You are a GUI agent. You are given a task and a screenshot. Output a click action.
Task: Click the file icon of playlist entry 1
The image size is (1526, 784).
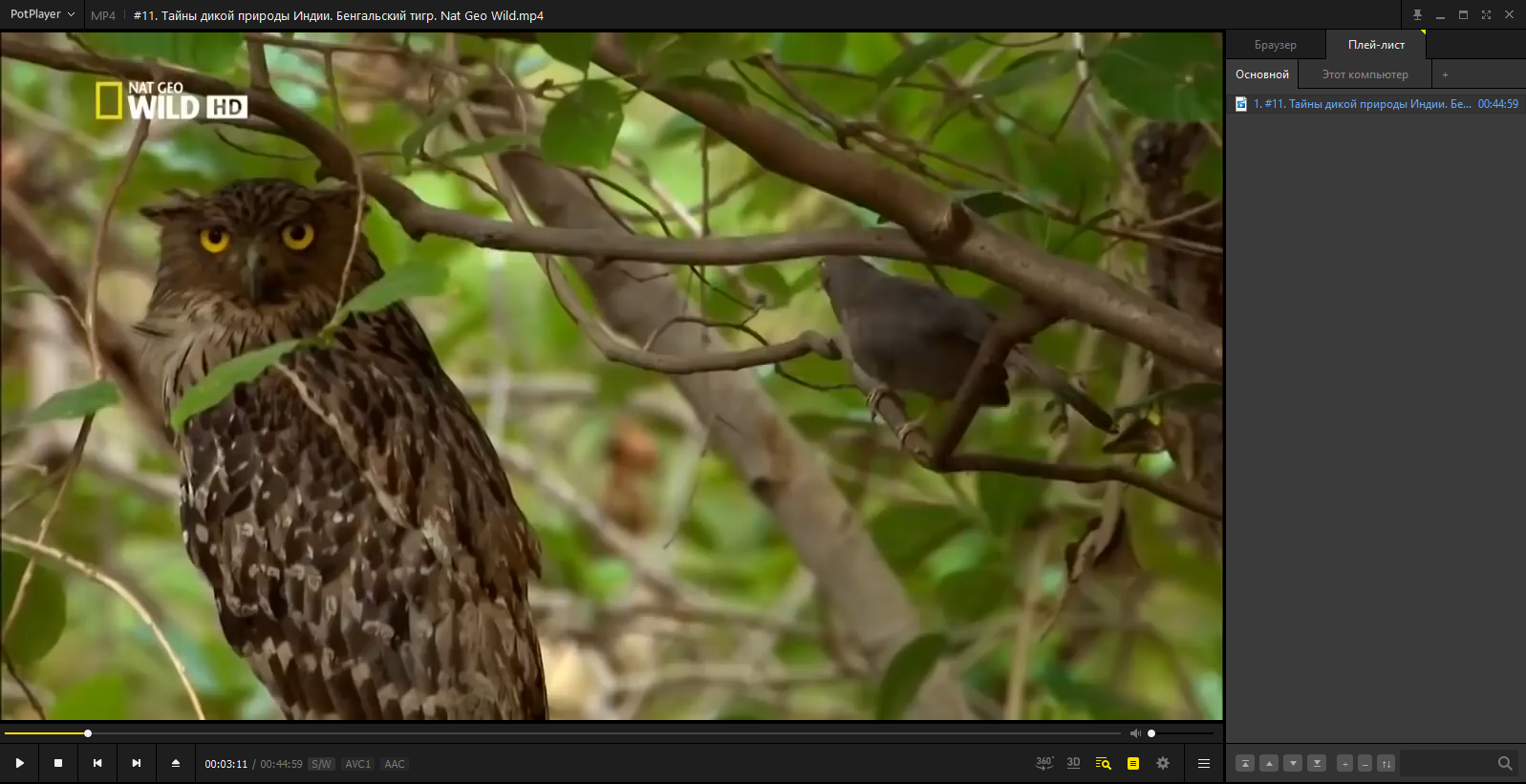click(x=1240, y=104)
